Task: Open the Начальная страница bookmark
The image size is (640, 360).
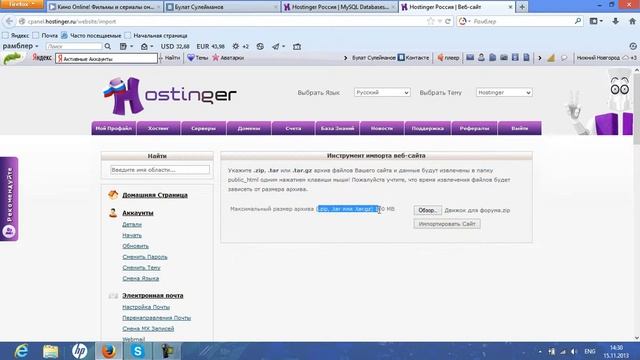Action: click(156, 36)
